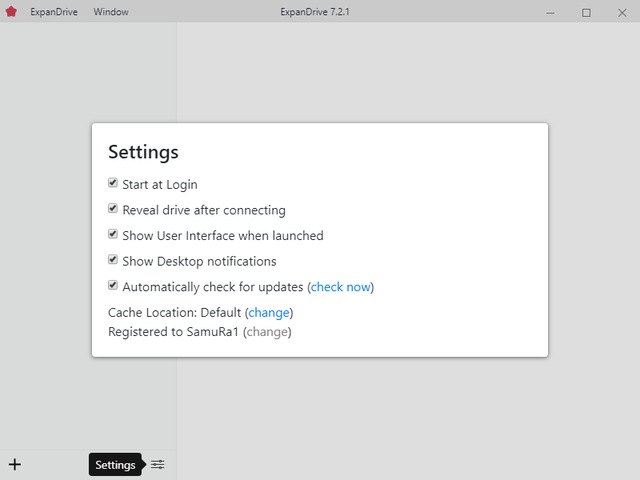Click the Settings dialog heading

pos(143,152)
